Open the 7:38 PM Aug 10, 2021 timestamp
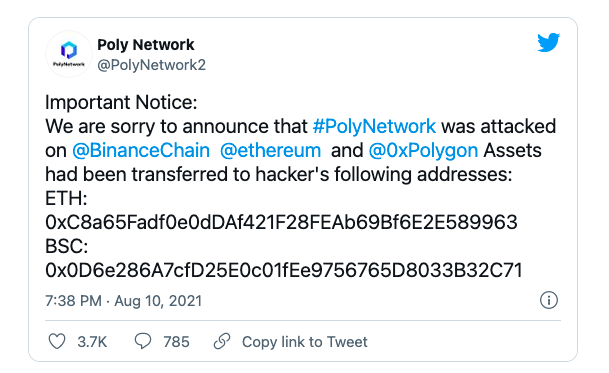The image size is (609, 373). coord(124,301)
